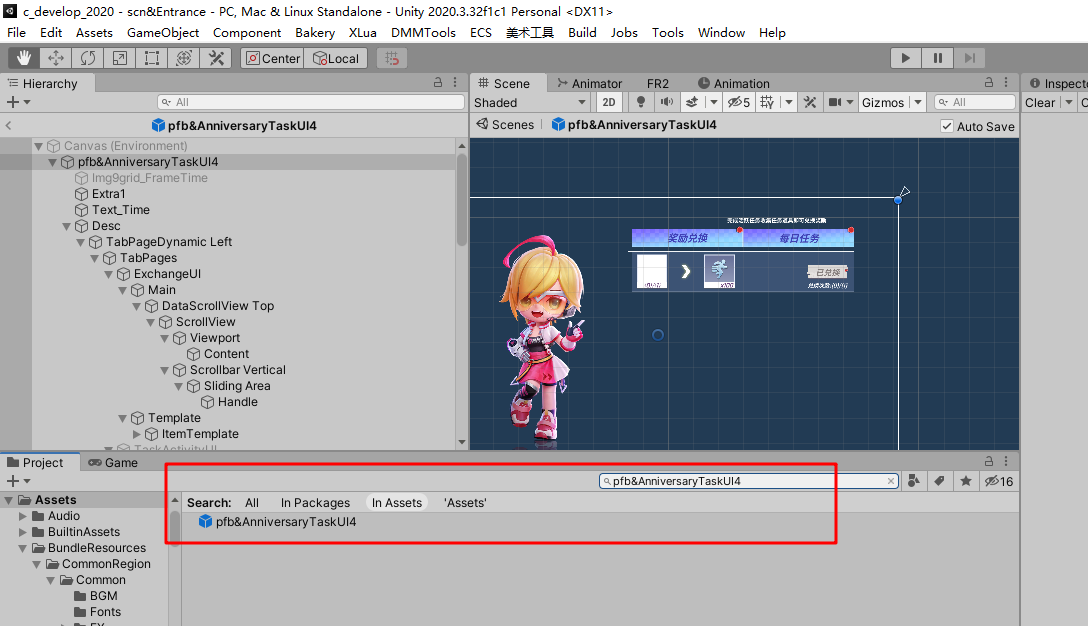This screenshot has height=626, width=1088.
Task: Toggle grid snapping icon in toolbar
Action: coord(392,58)
